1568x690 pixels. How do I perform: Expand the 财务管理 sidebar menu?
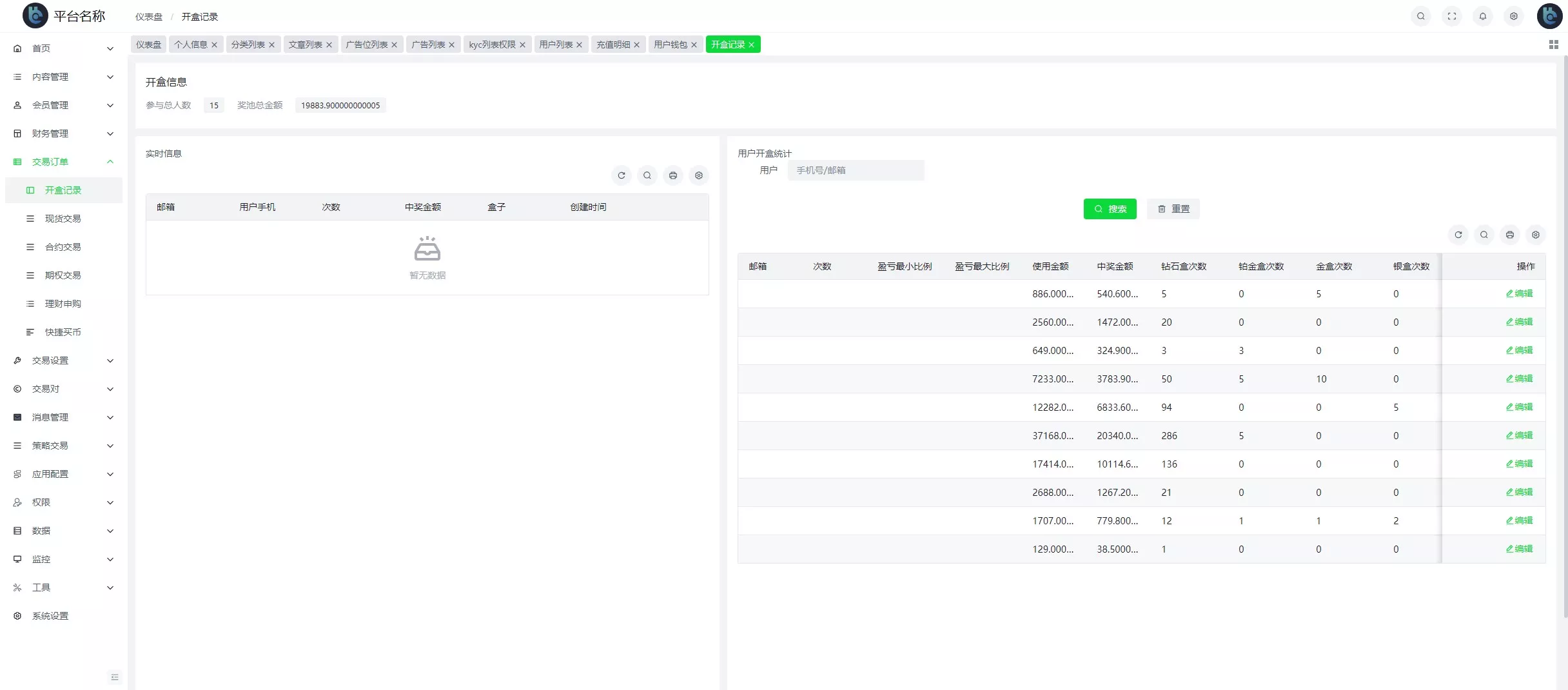pyautogui.click(x=63, y=133)
